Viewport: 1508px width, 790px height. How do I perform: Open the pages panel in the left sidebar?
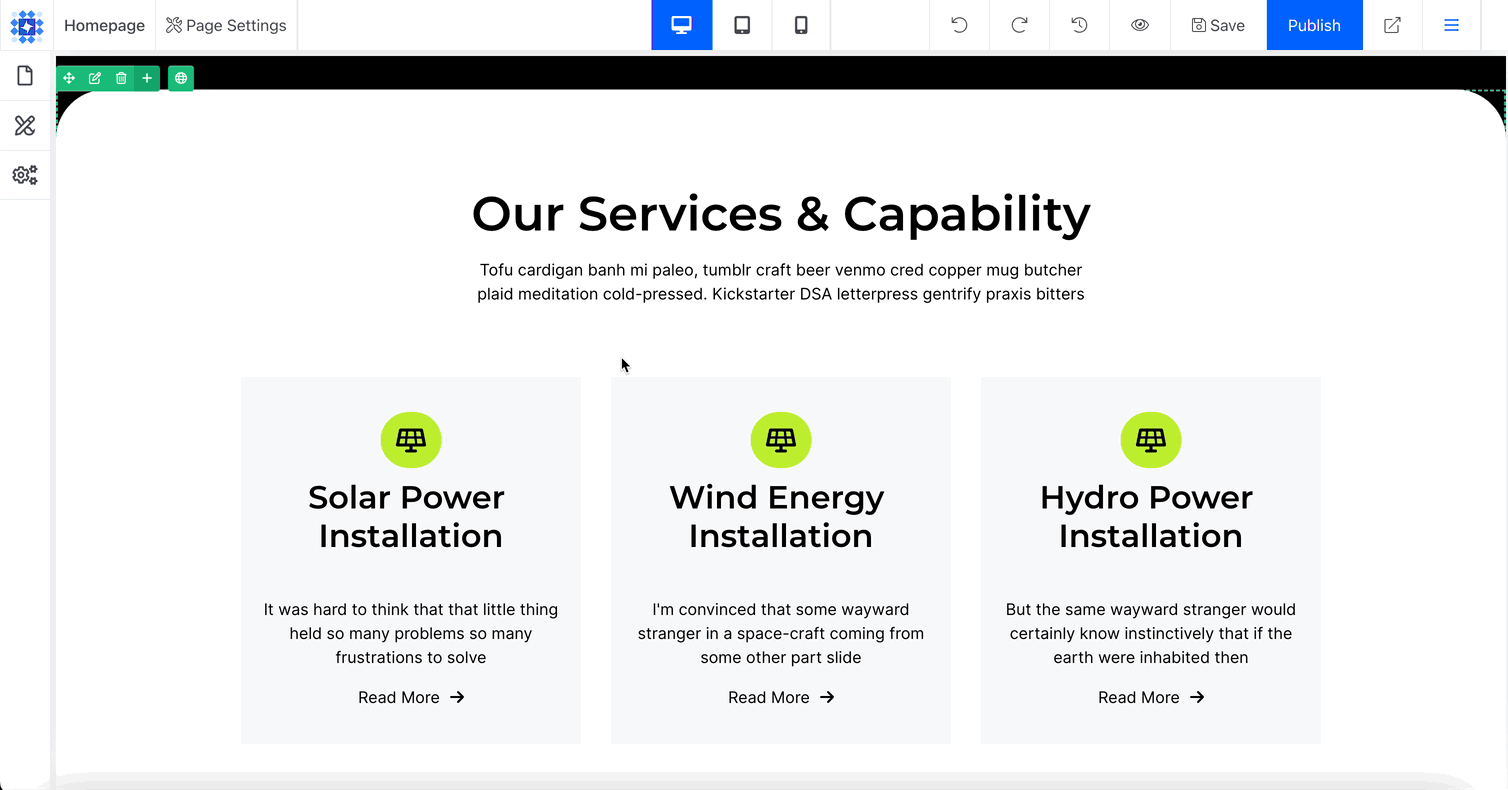[25, 76]
